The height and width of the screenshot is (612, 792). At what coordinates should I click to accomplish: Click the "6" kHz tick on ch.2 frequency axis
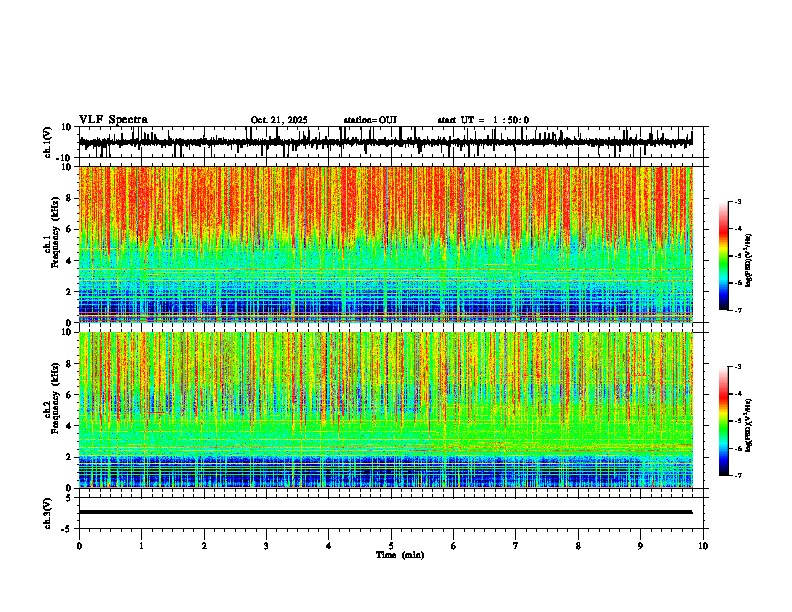(70, 395)
